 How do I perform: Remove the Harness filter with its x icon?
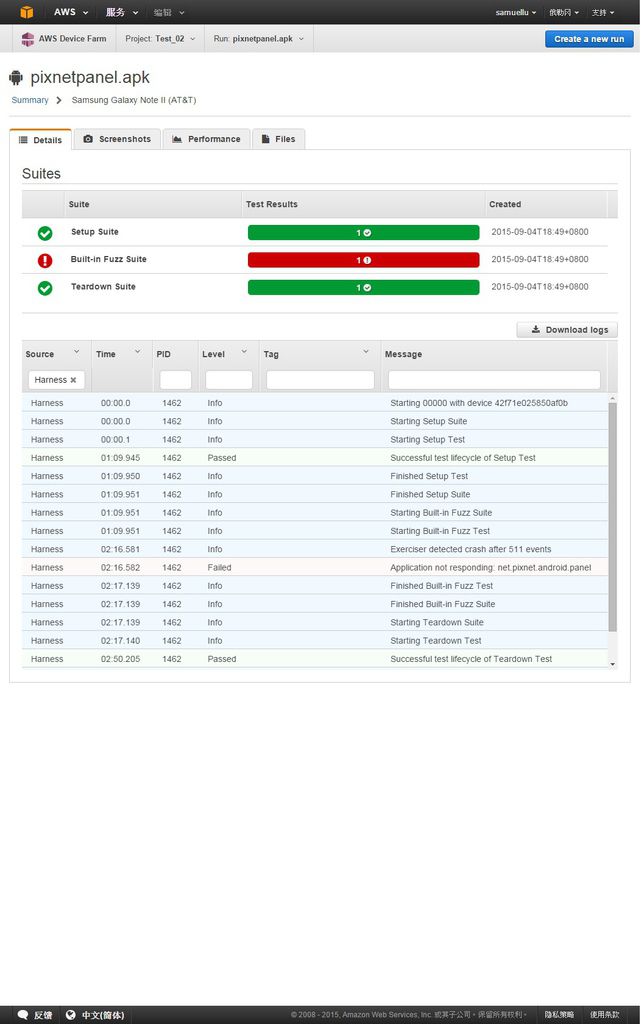[73, 380]
